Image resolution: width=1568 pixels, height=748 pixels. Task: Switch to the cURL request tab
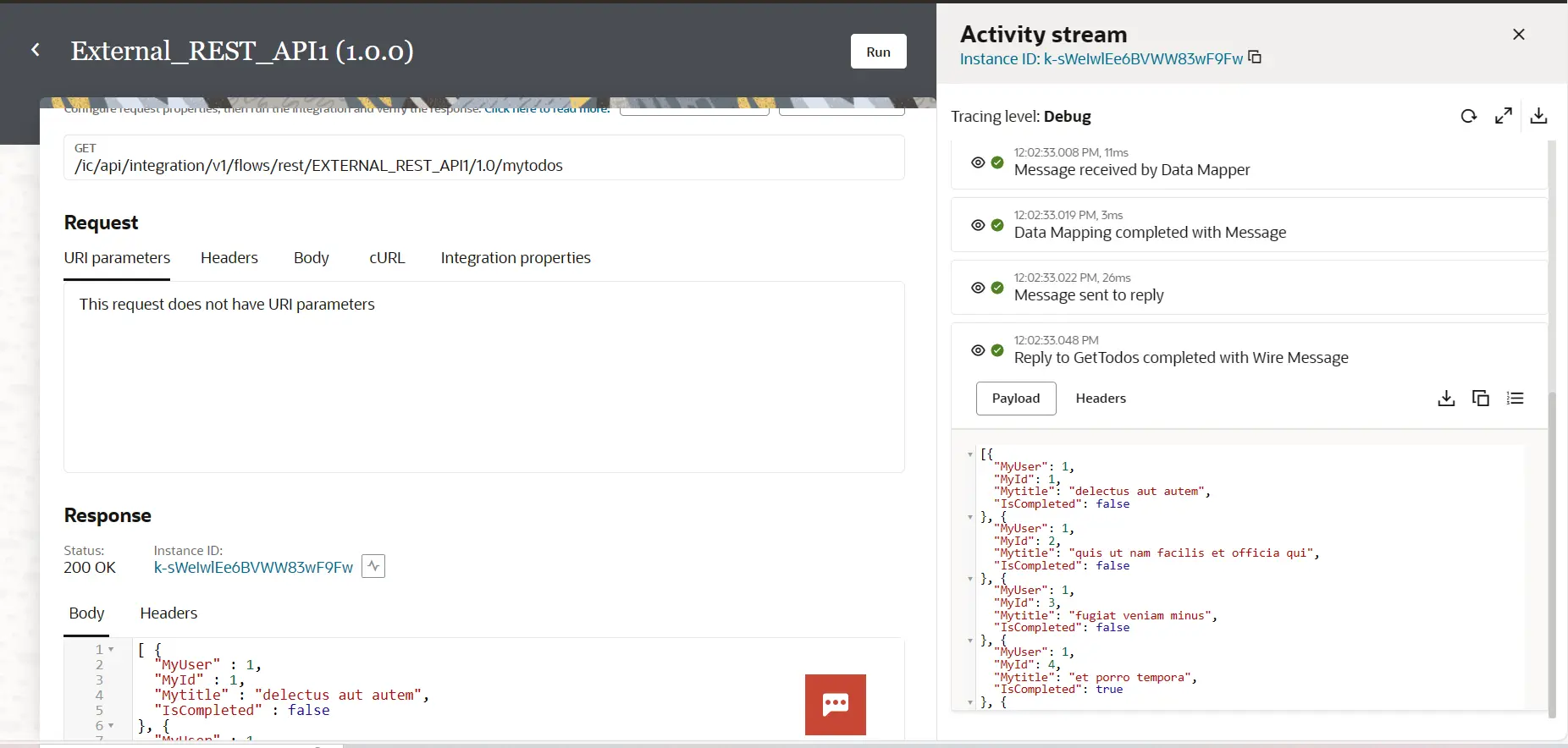387,258
